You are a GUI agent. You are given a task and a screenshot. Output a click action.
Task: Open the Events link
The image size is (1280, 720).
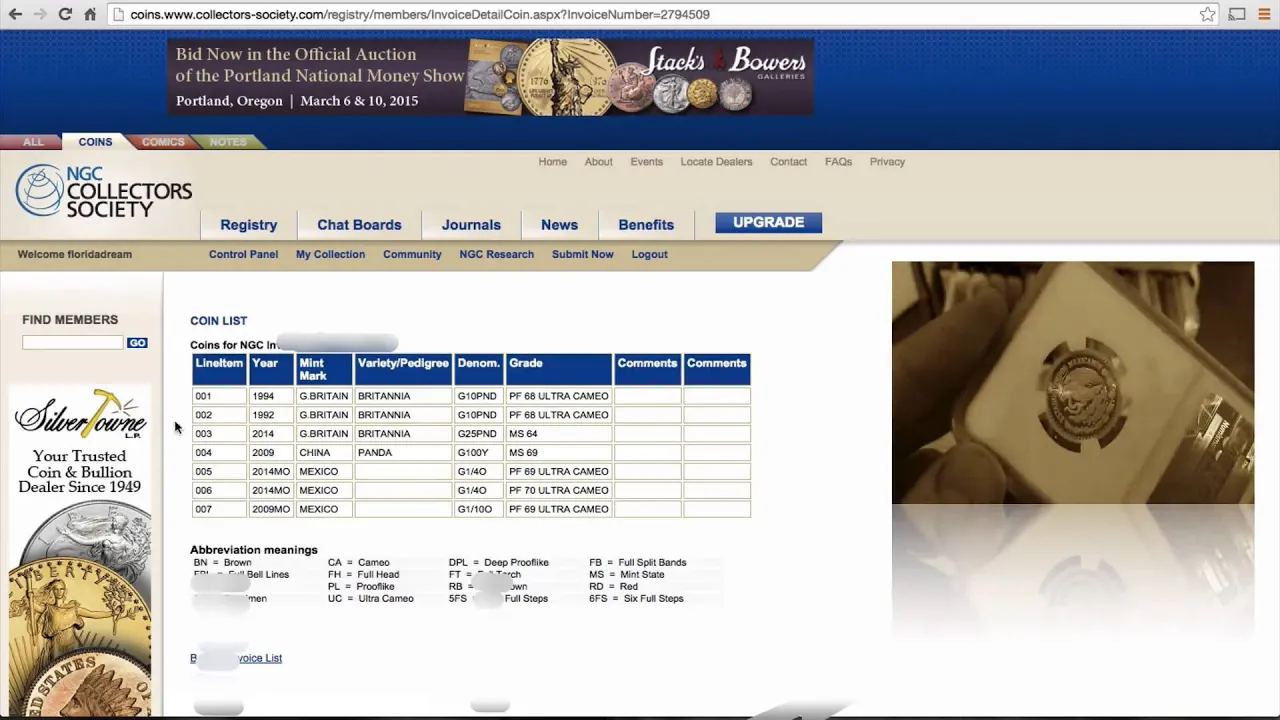click(x=646, y=162)
